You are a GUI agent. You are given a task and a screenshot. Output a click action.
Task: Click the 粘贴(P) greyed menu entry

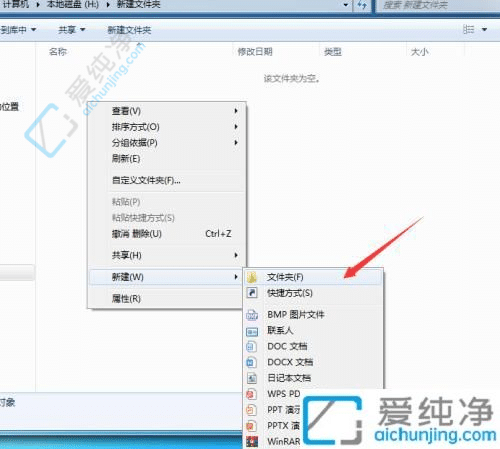[x=167, y=202]
